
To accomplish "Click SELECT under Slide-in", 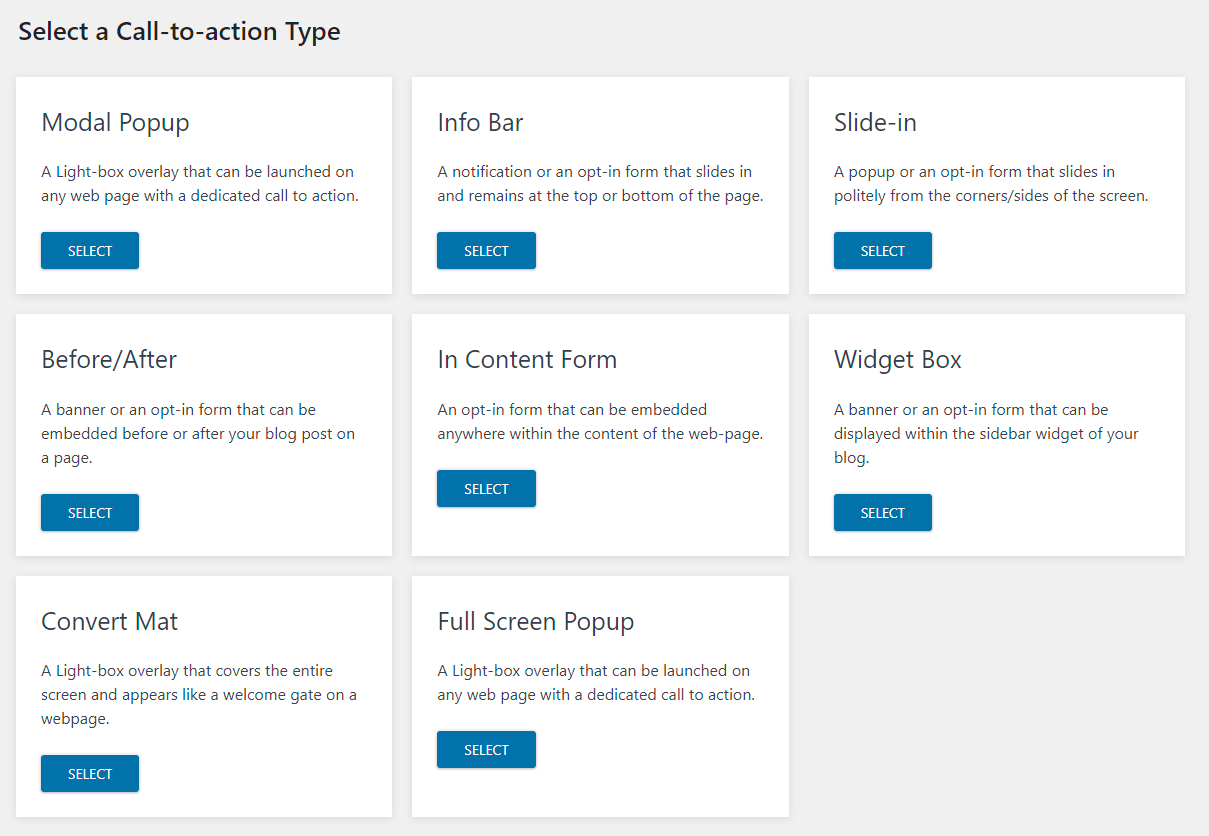I will coord(883,251).
